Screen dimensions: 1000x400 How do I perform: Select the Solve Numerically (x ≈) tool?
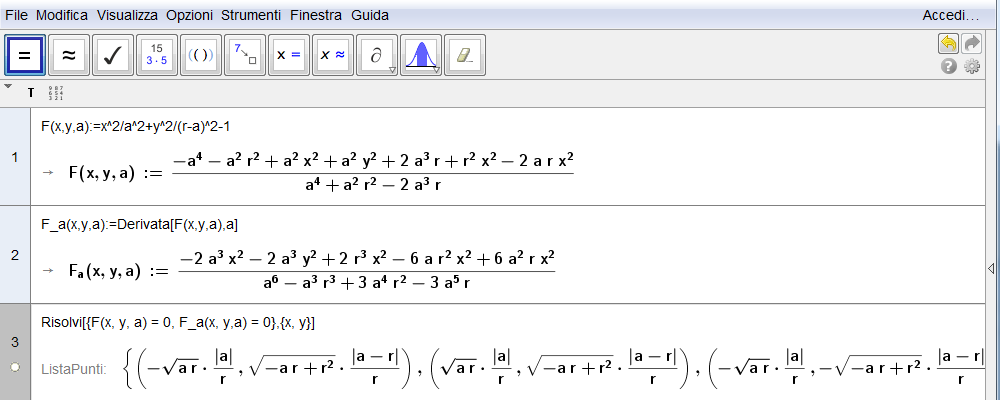[332, 55]
